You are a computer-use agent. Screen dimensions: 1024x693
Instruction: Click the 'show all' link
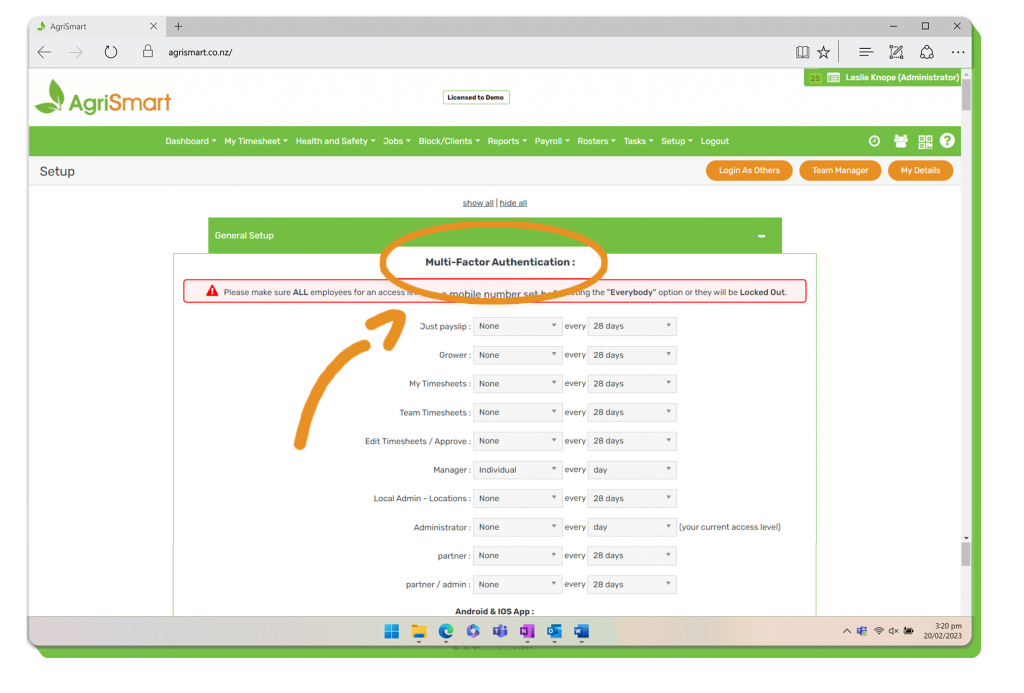coord(477,203)
